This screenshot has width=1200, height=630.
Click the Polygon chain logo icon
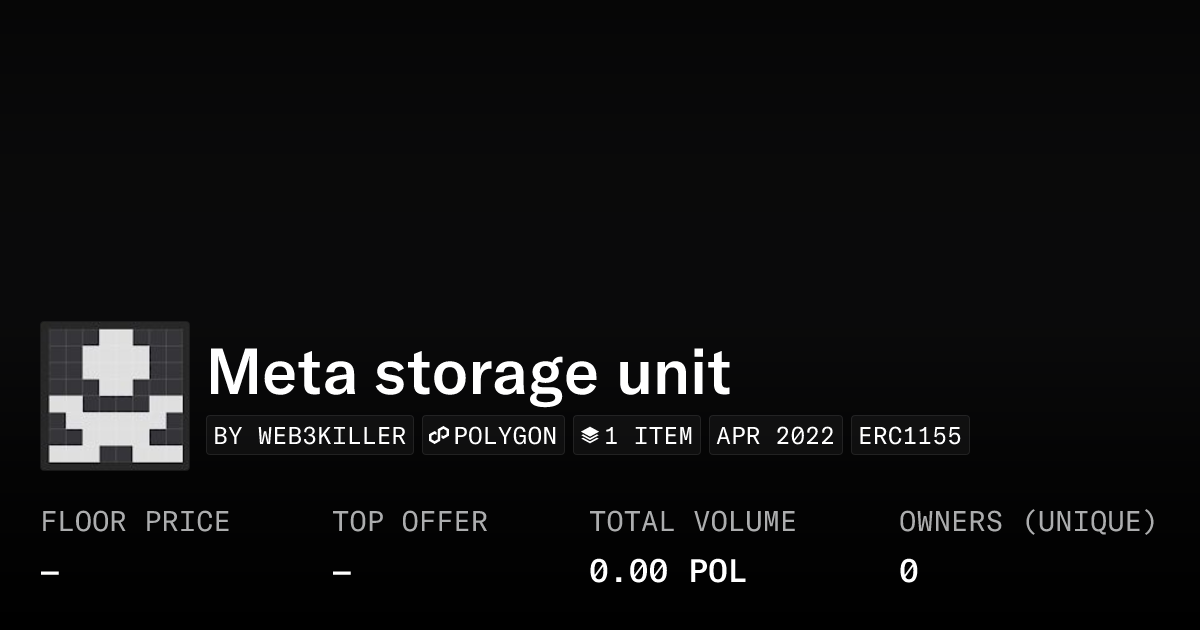(439, 436)
